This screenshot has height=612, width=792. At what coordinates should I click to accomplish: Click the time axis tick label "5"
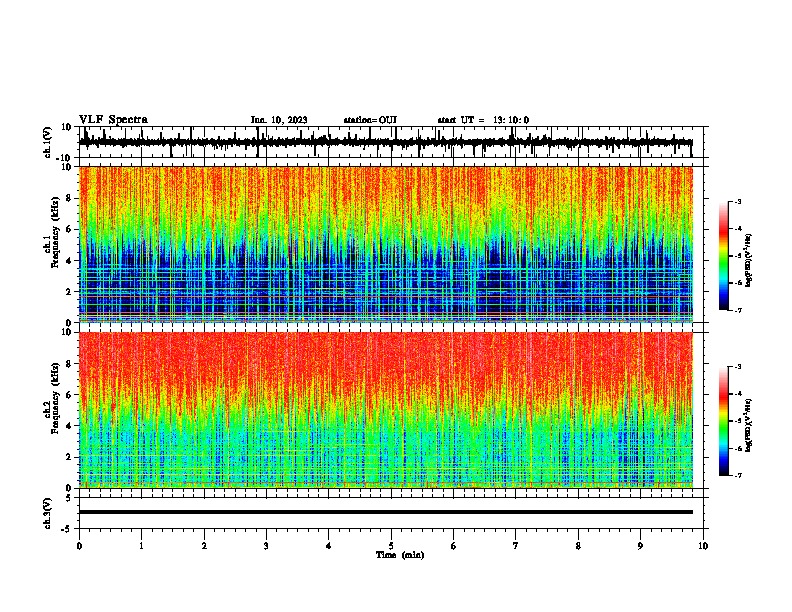pyautogui.click(x=391, y=546)
